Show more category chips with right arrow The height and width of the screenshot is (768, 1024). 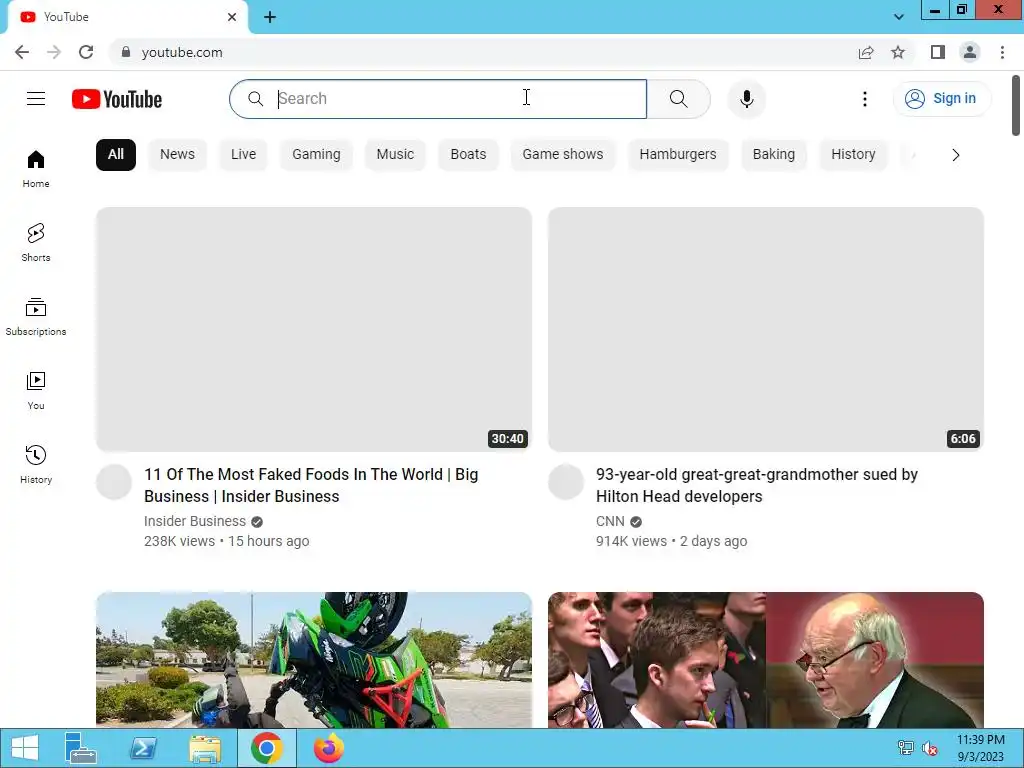955,155
